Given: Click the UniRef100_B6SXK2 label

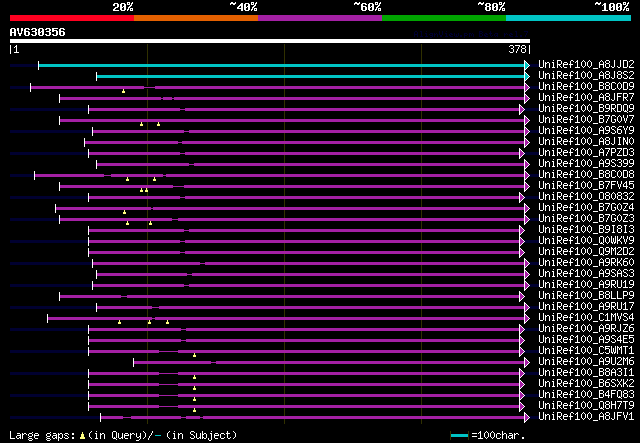Looking at the screenshot, I should [586, 384].
